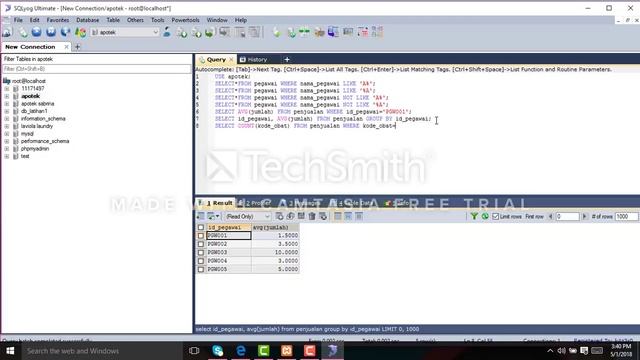Select the test database in tree
The width and height of the screenshot is (640, 360).
25,156
